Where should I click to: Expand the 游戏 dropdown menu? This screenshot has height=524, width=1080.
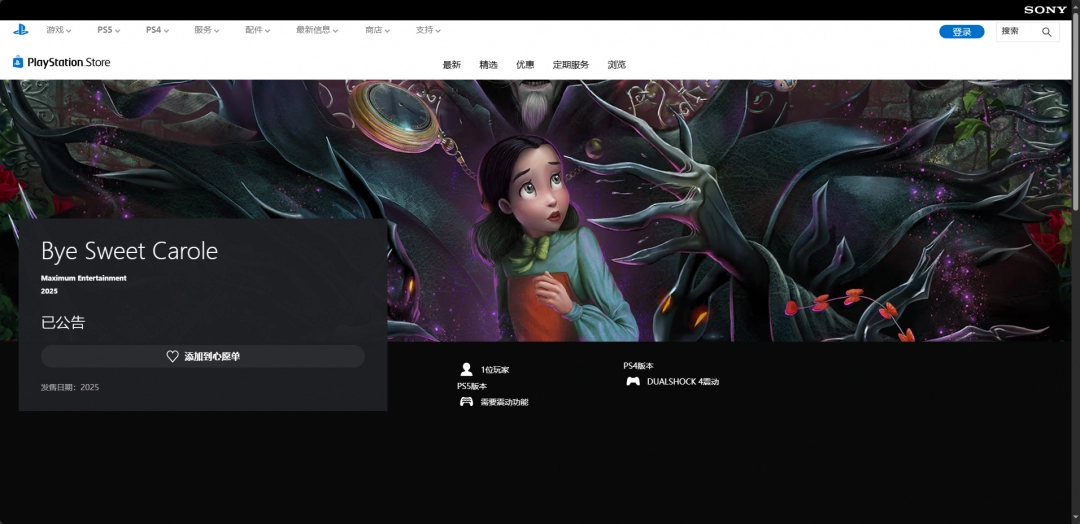coord(58,30)
